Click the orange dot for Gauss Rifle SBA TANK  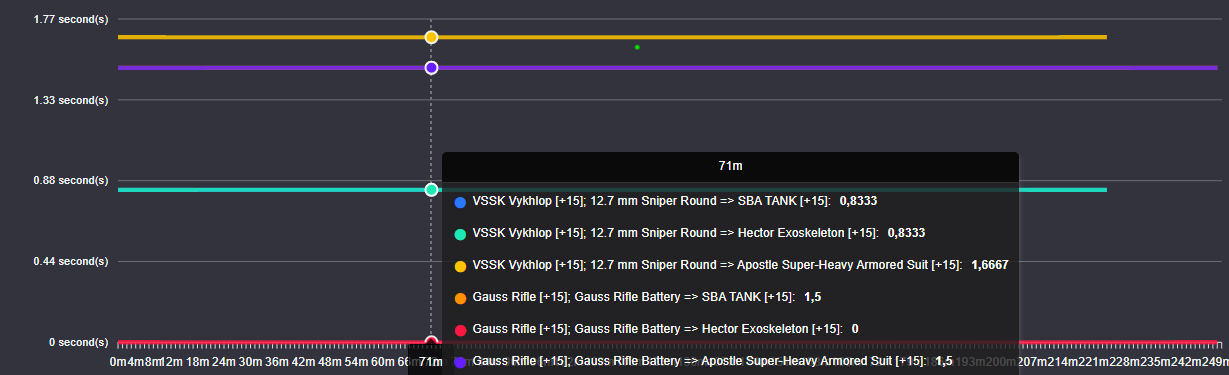(x=460, y=298)
